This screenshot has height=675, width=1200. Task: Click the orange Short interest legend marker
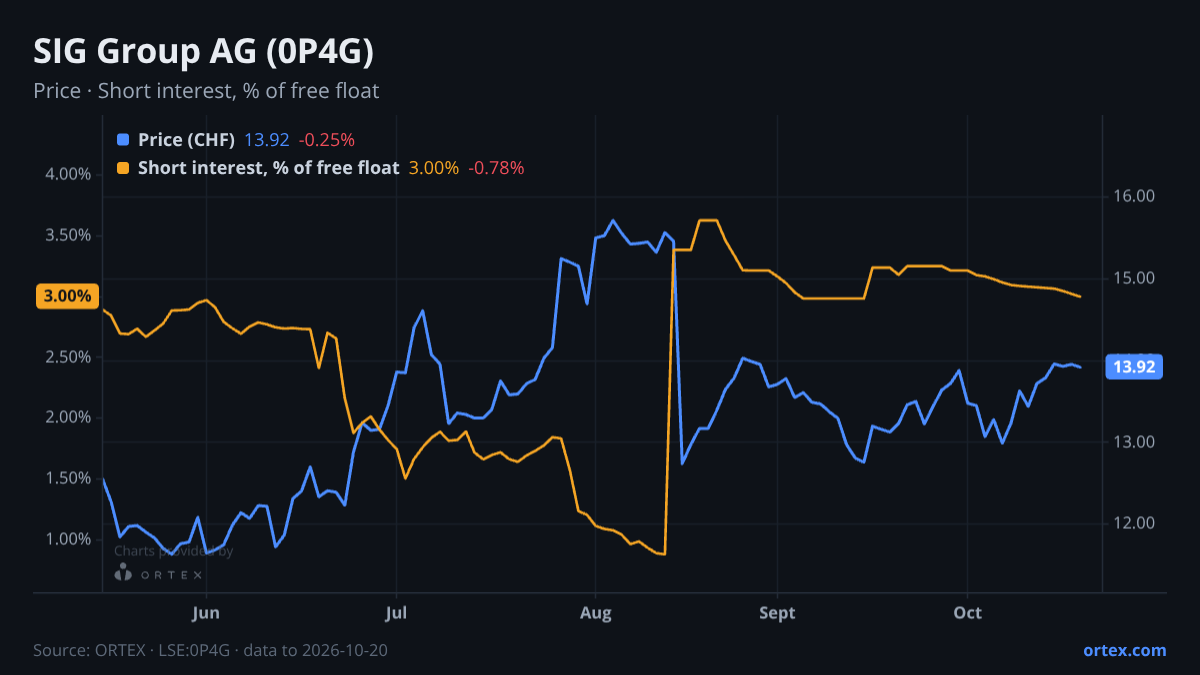point(123,168)
